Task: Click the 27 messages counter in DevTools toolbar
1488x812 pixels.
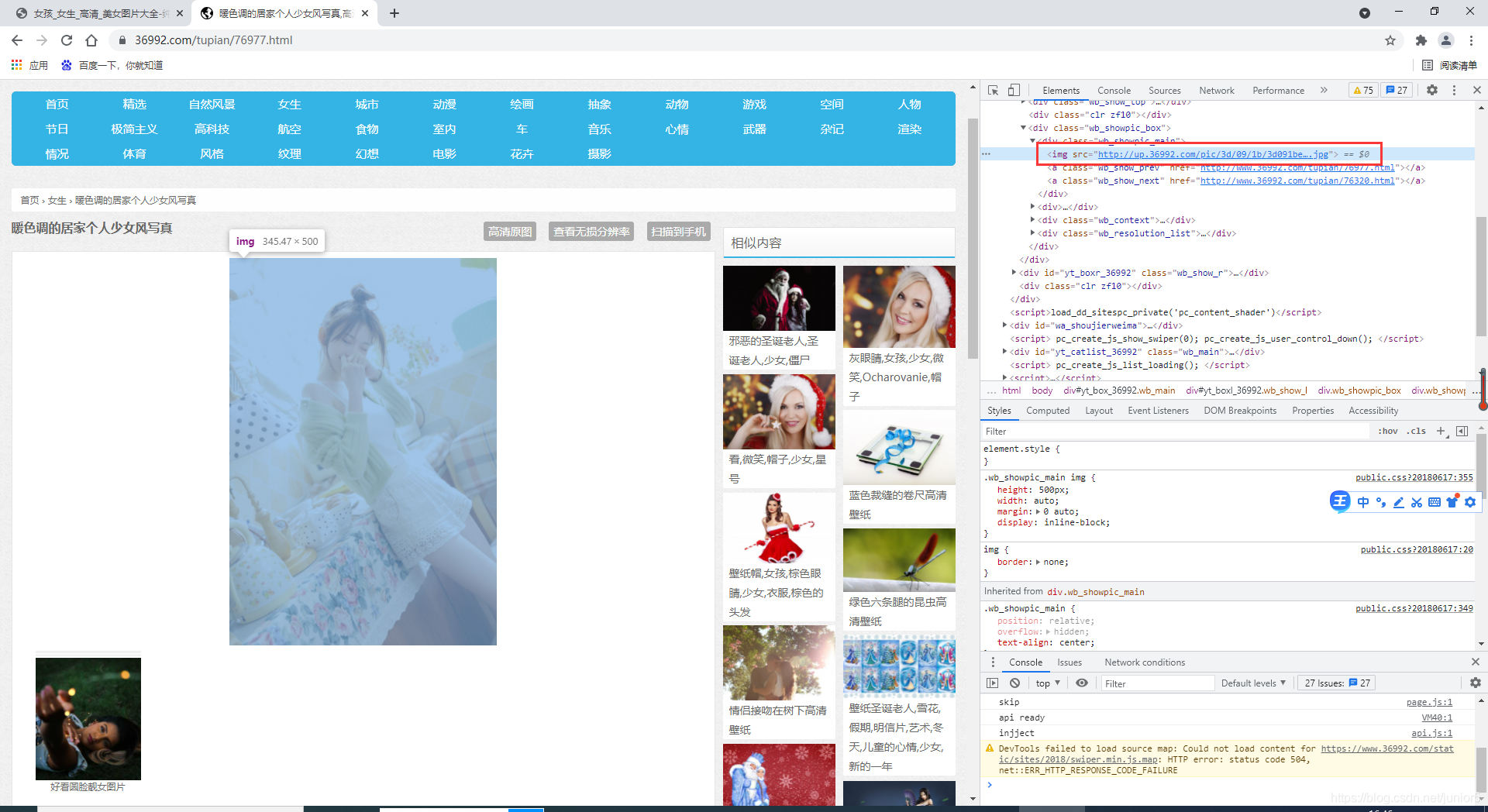Action: pos(1397,91)
